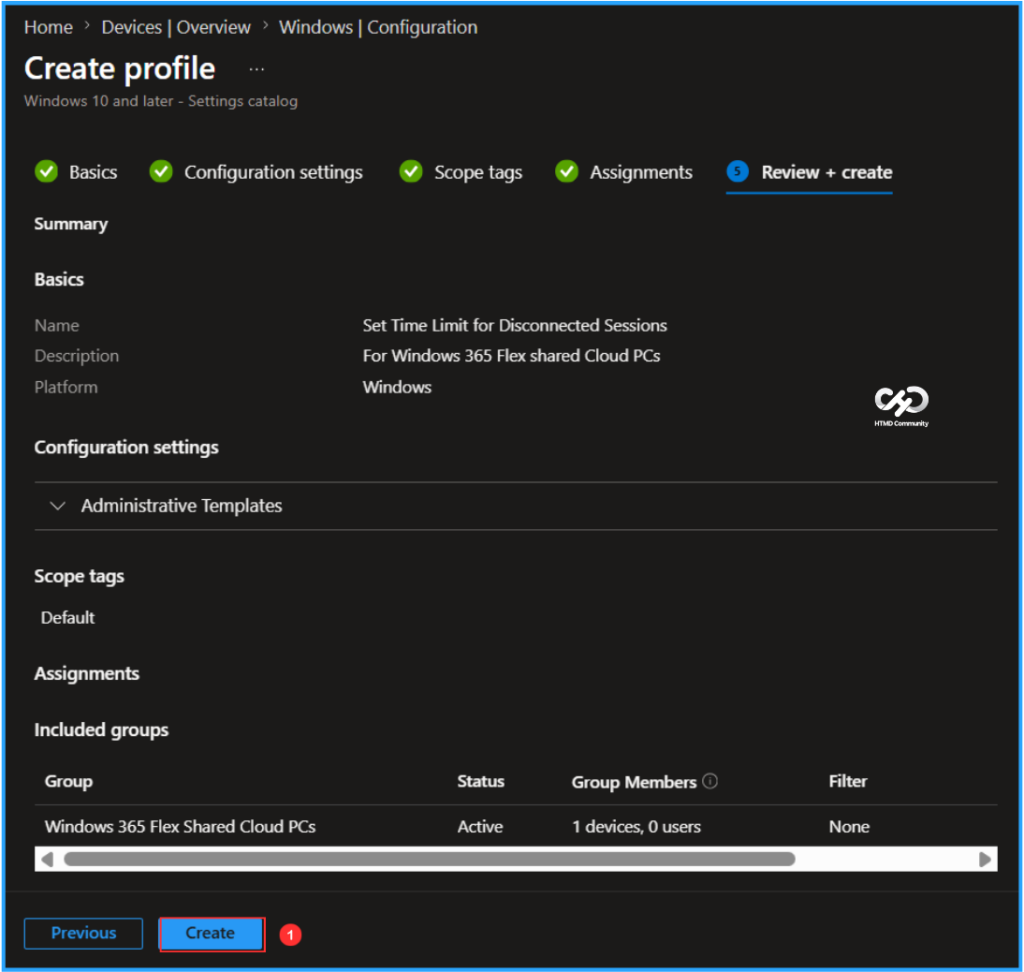
Task: Click the Group Members column header
Action: click(634, 782)
